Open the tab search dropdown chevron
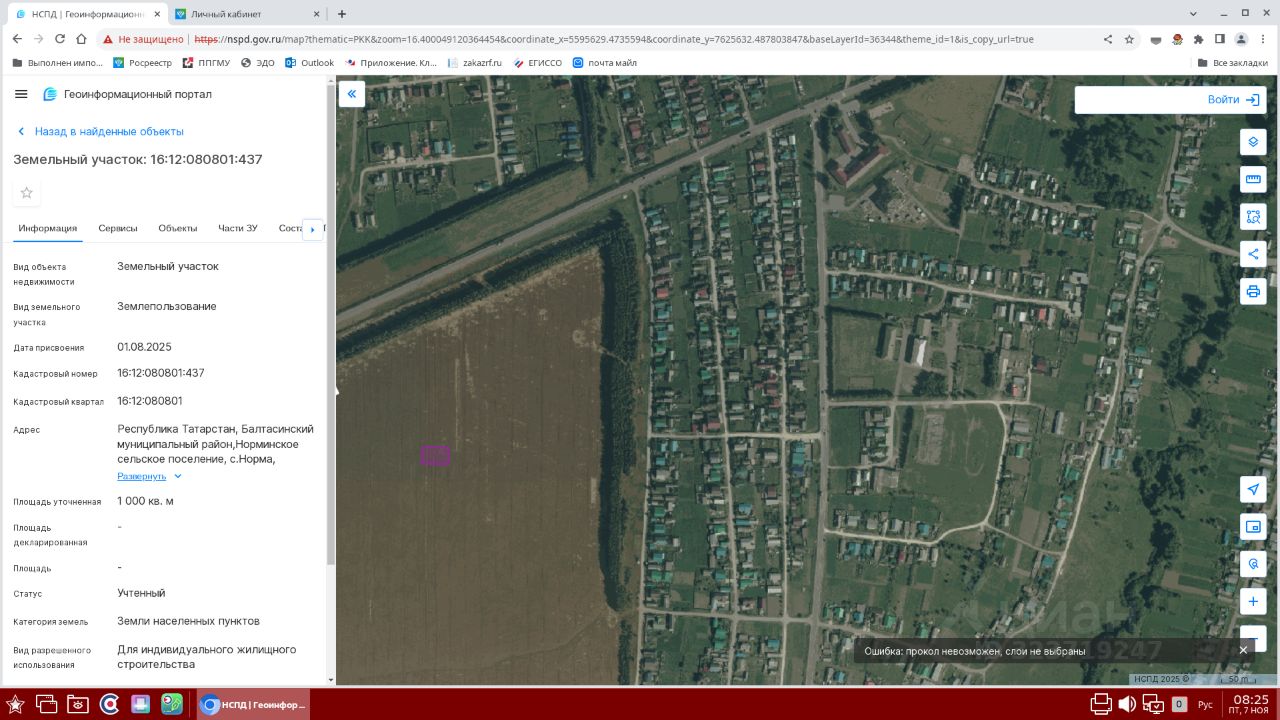The height and width of the screenshot is (720, 1280). pos(1195,13)
